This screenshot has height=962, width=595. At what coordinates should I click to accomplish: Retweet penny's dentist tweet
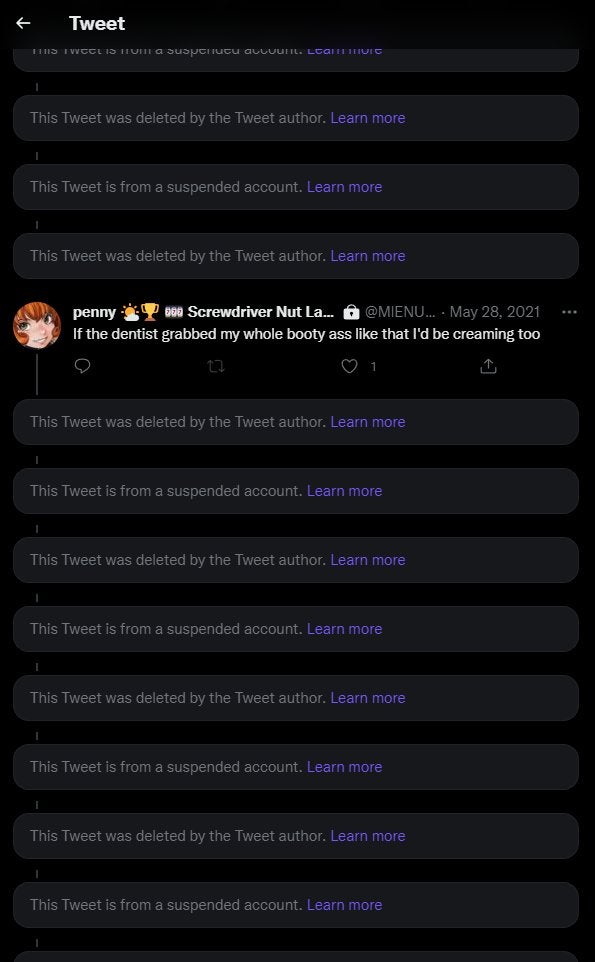216,366
